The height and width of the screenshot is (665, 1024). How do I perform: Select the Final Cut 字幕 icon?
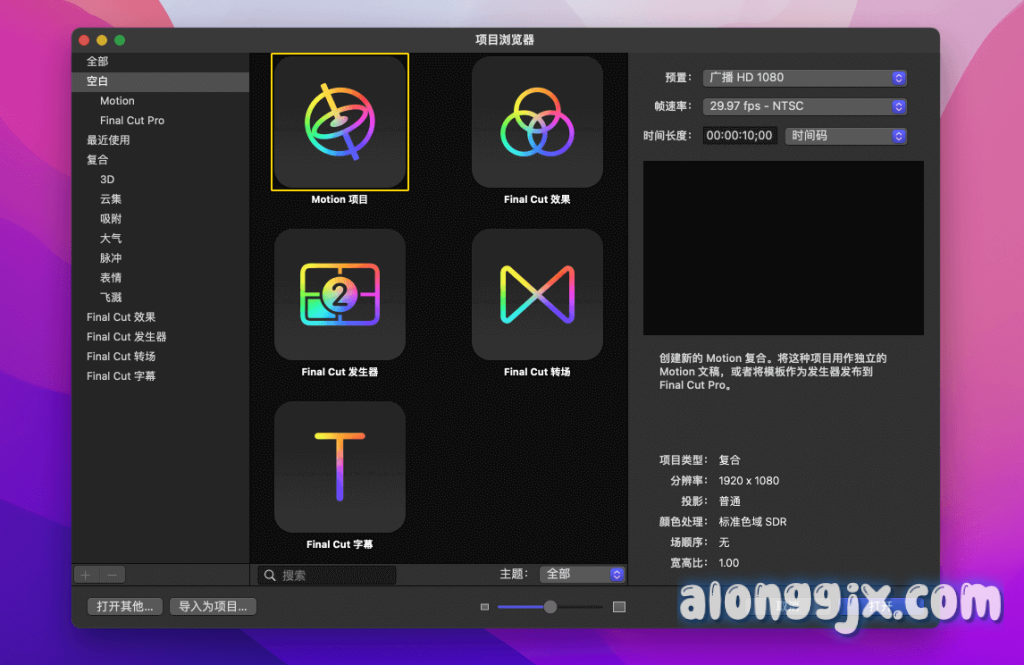coord(339,467)
